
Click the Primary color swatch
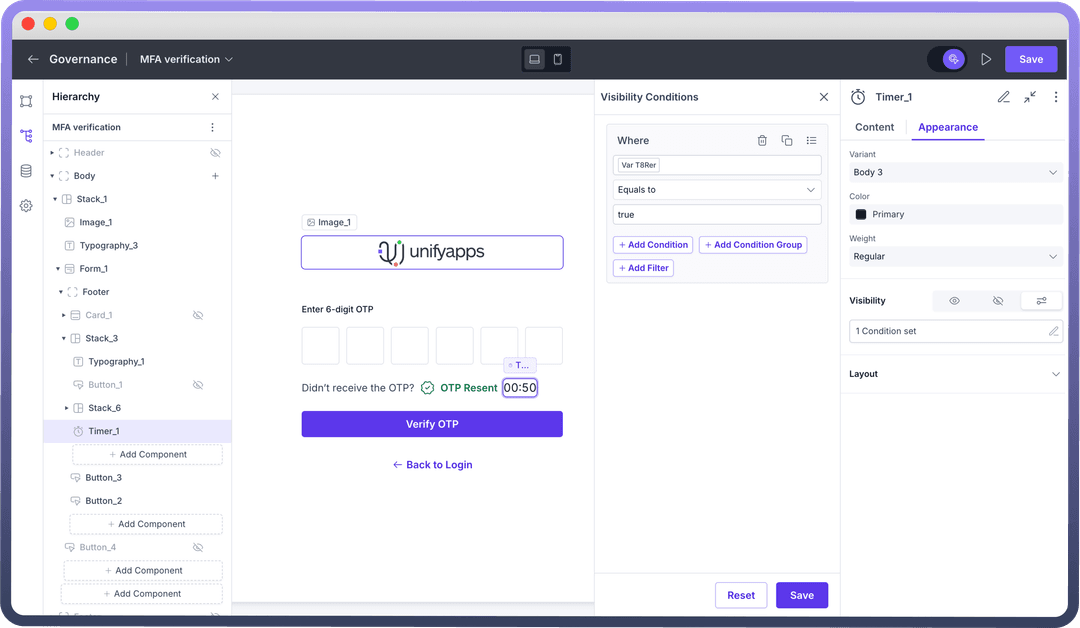pyautogui.click(x=861, y=215)
